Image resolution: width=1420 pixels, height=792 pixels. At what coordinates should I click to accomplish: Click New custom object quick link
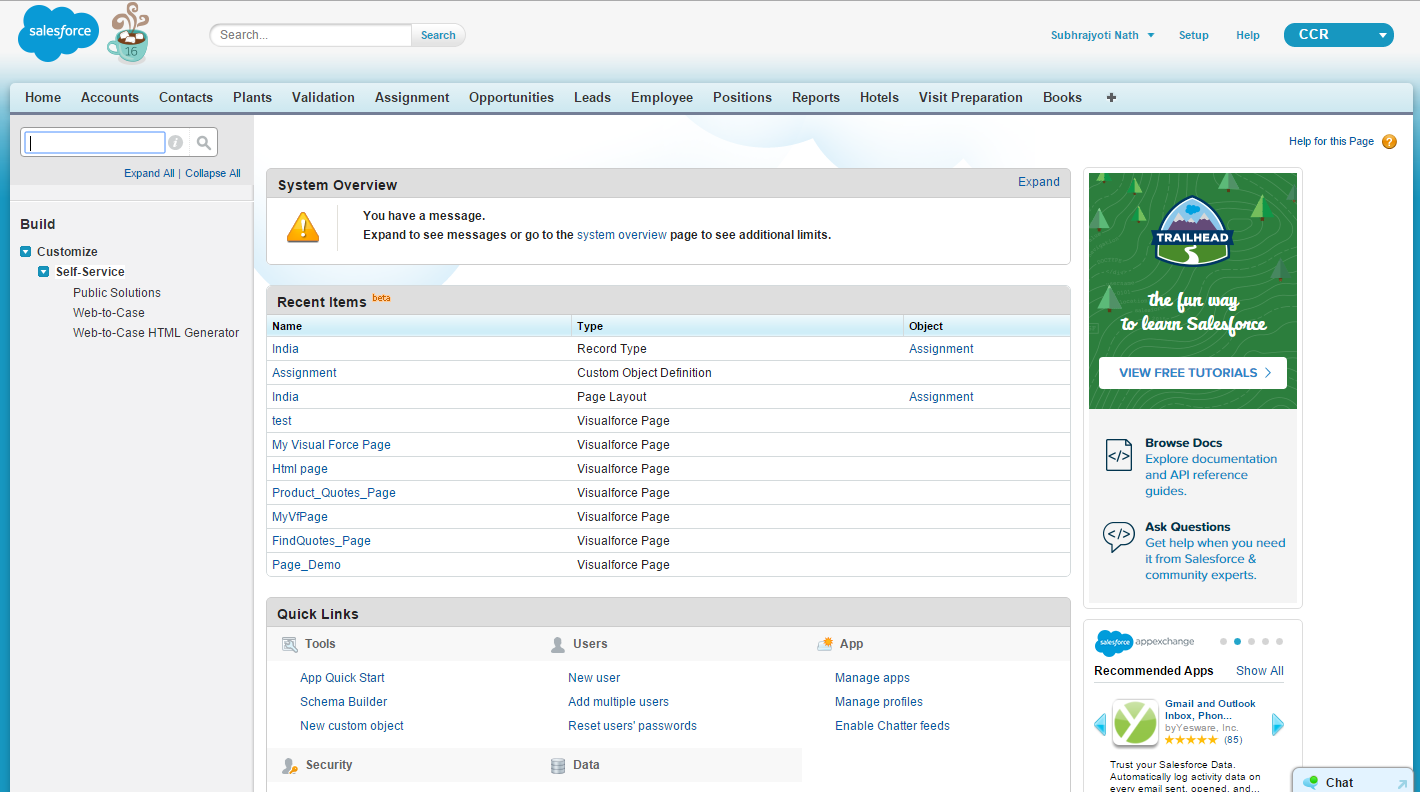(352, 726)
